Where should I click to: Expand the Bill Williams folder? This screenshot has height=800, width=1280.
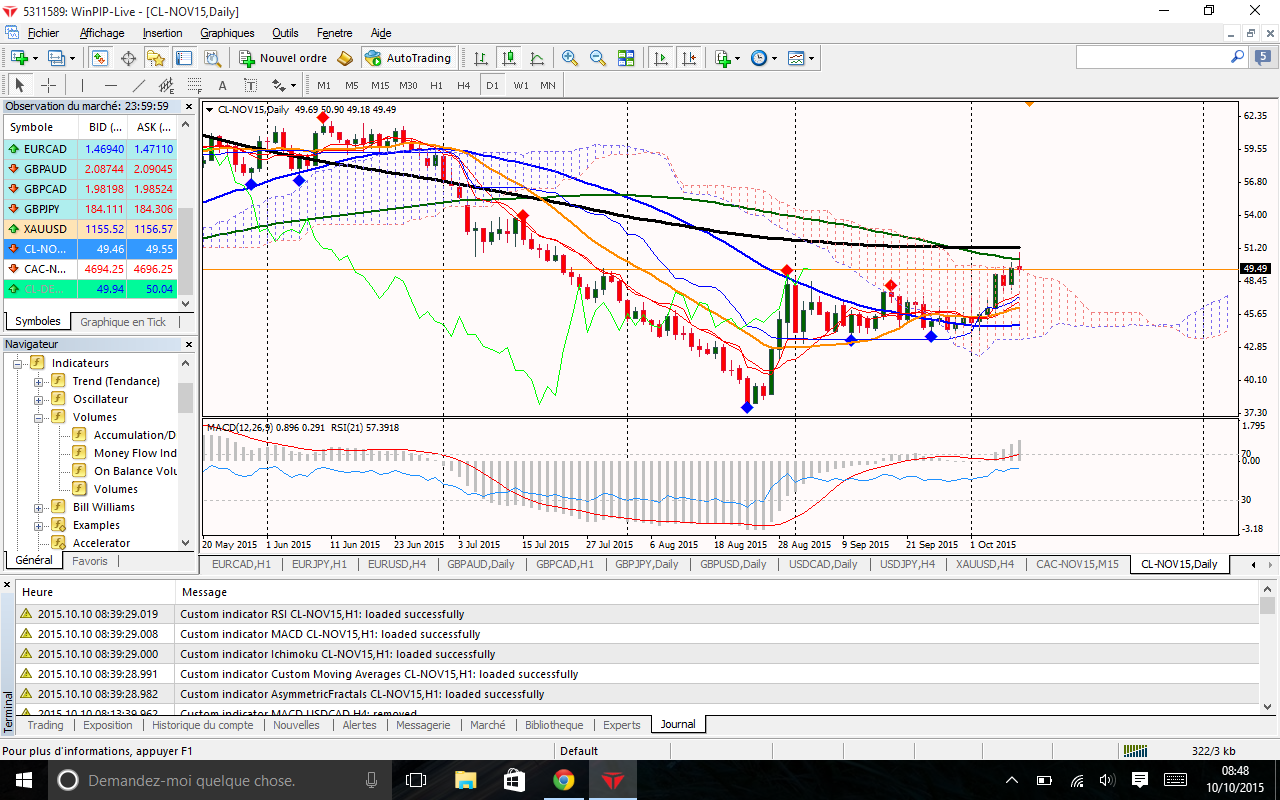(x=39, y=507)
